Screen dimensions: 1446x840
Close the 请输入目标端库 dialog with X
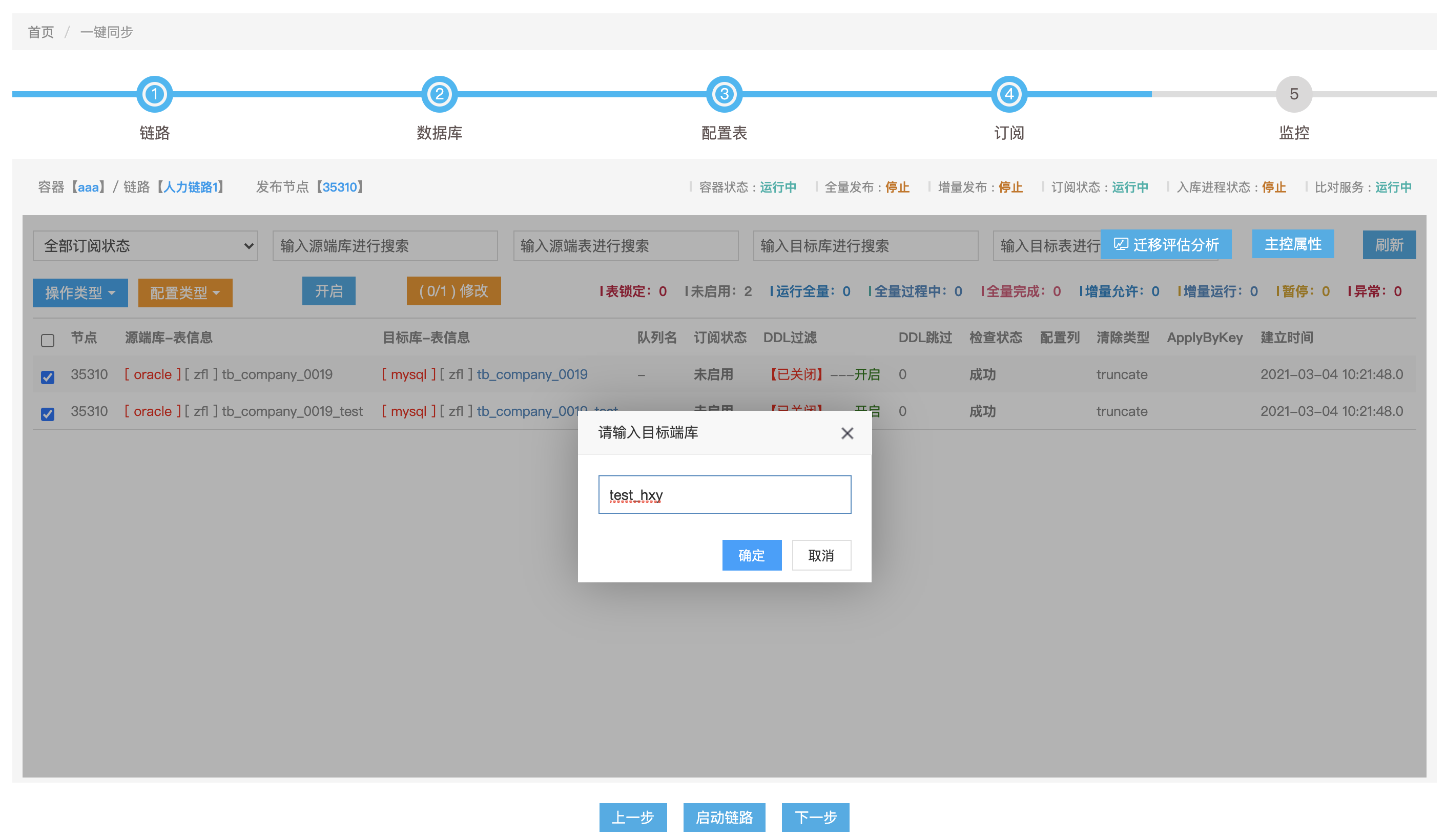point(848,434)
